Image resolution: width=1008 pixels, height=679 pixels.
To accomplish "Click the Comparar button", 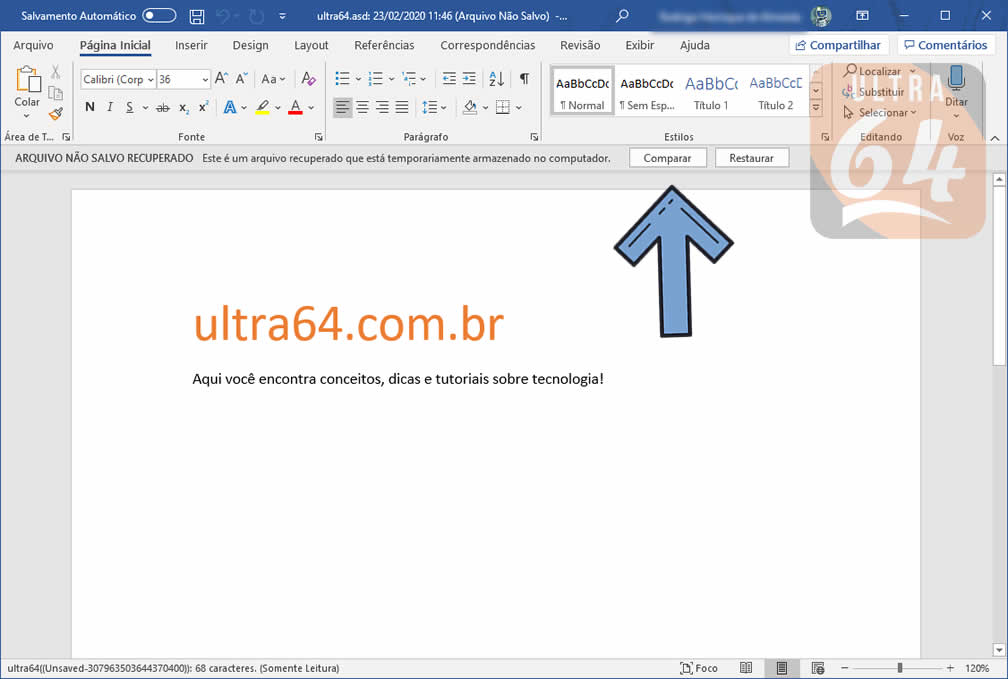I will click(667, 158).
